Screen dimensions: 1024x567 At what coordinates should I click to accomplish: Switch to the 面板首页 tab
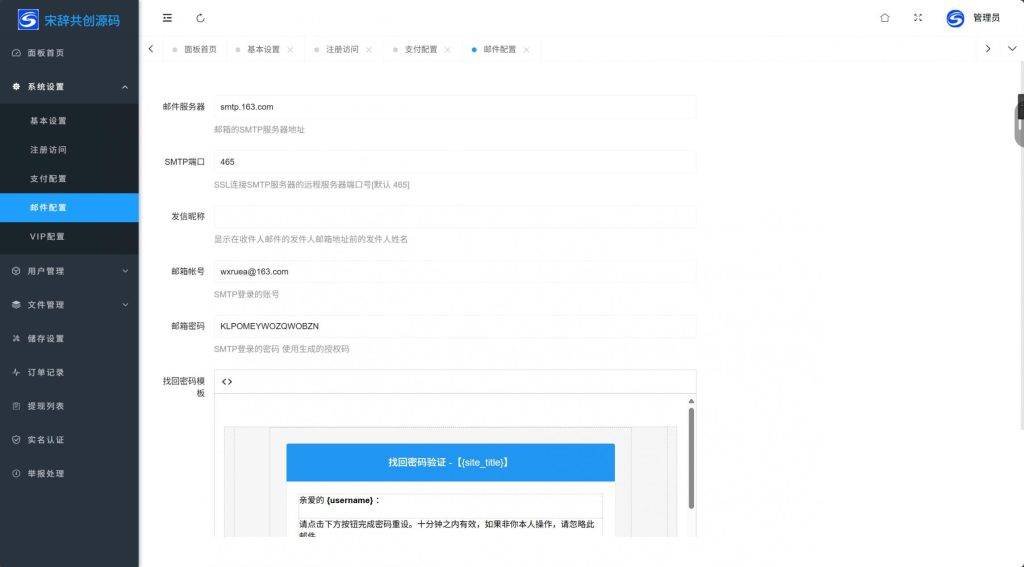194,50
